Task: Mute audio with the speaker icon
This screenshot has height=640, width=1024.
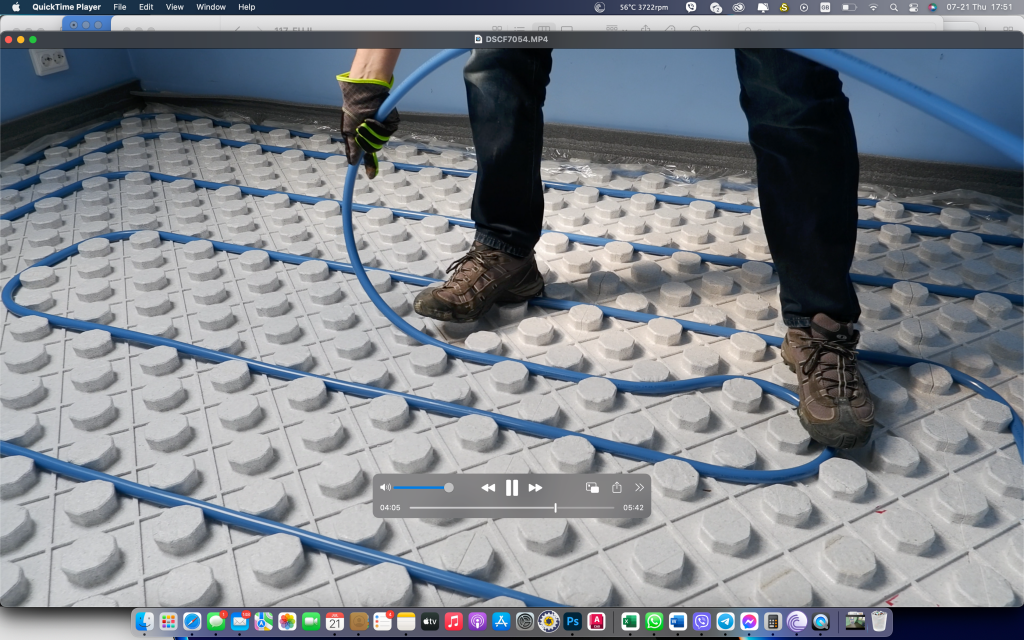Action: (385, 487)
